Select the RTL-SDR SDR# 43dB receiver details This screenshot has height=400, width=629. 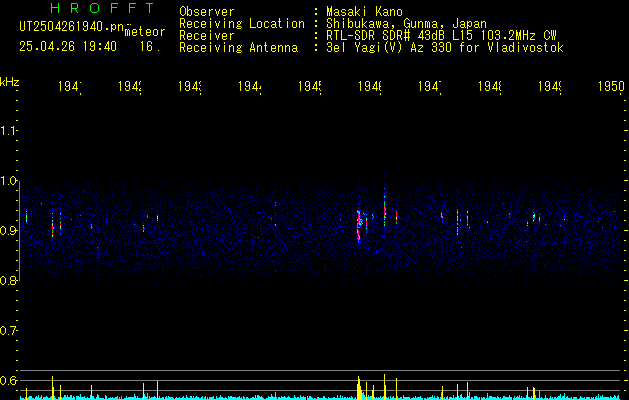pos(441,36)
